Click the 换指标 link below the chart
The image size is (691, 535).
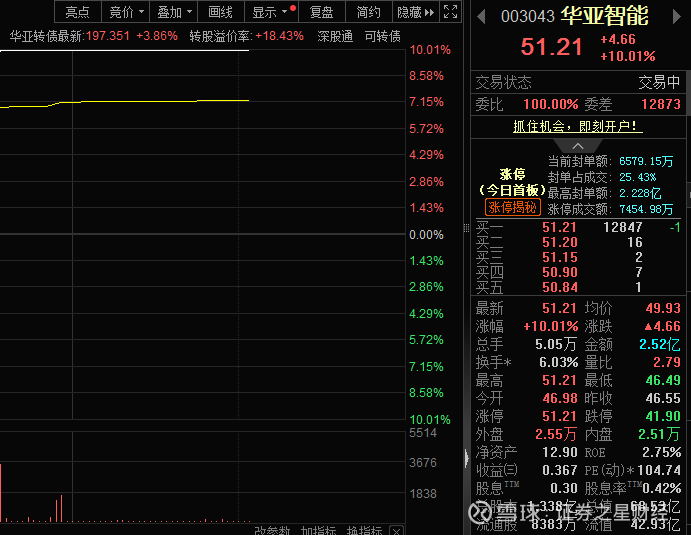pos(364,530)
